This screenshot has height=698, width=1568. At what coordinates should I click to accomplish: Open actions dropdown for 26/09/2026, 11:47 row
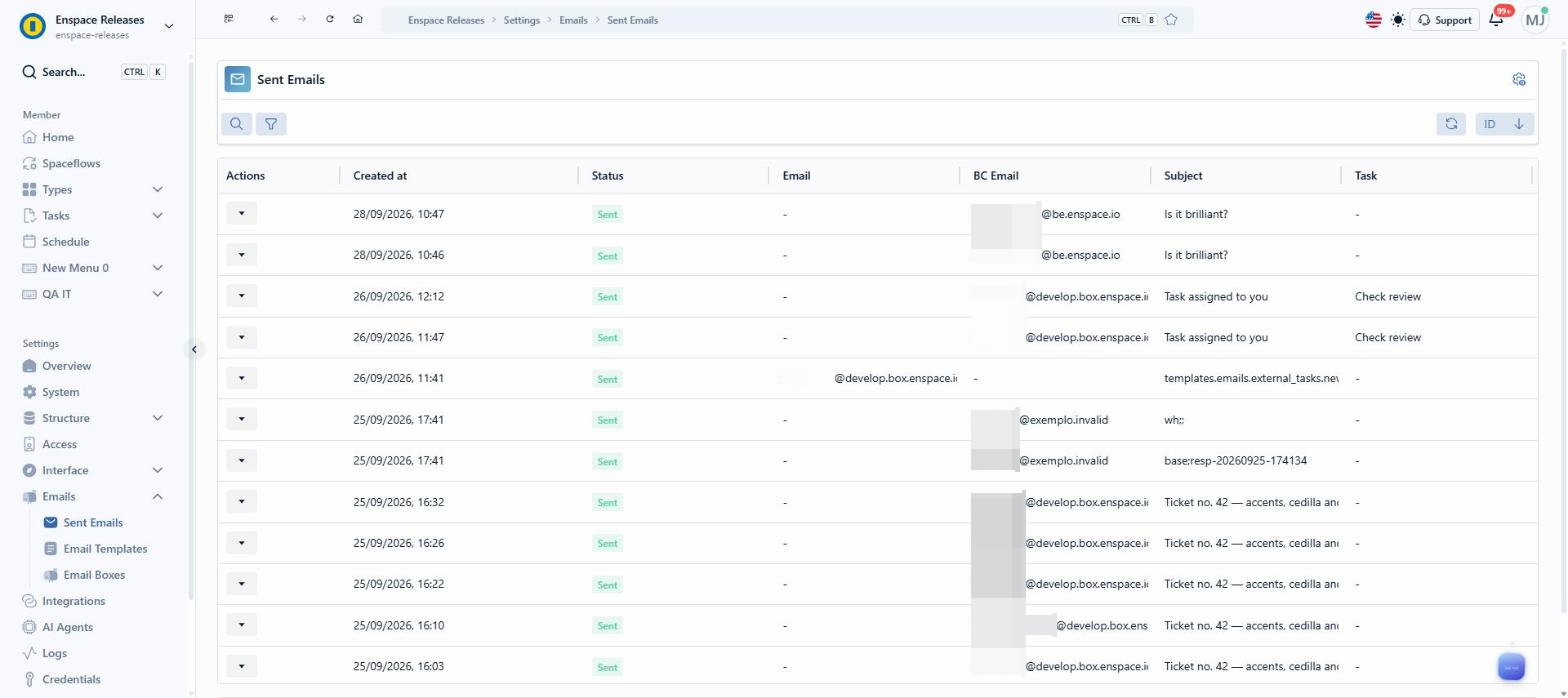241,336
